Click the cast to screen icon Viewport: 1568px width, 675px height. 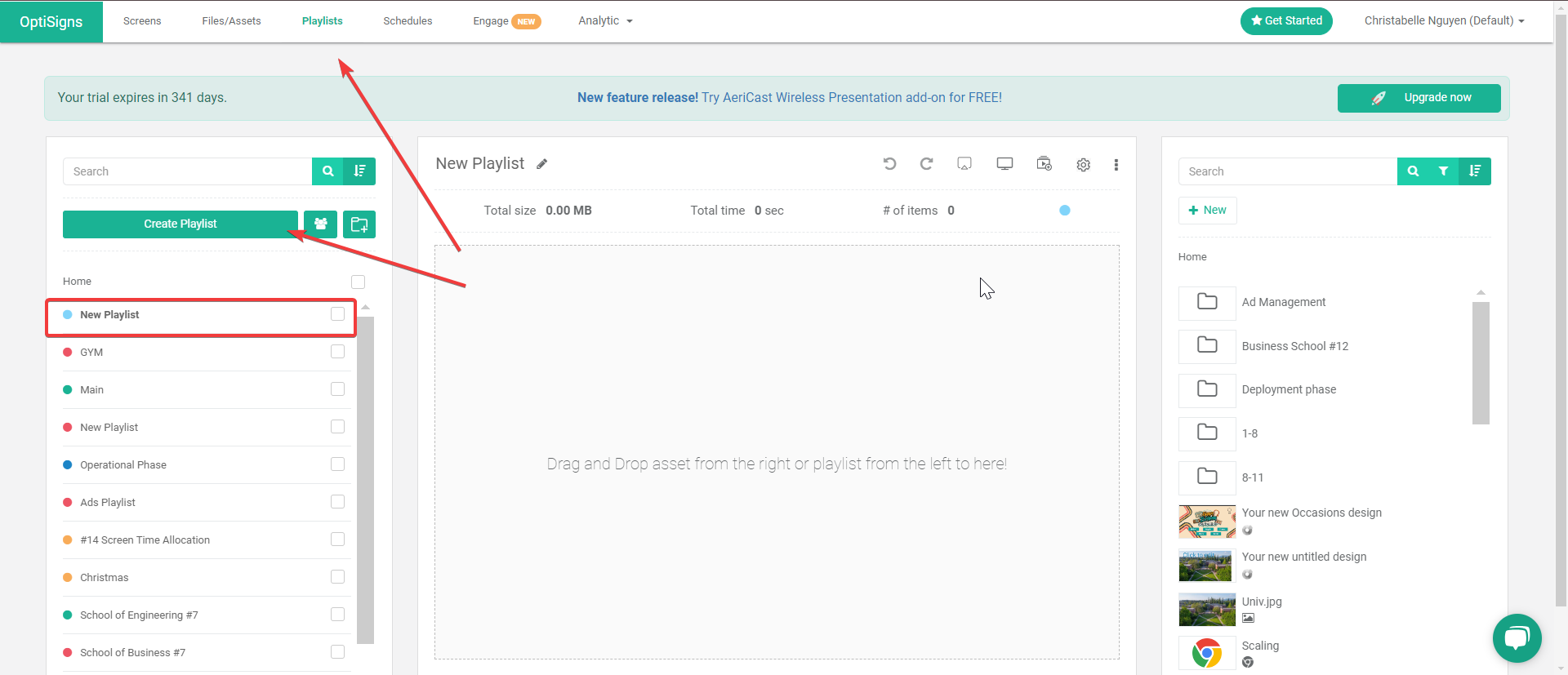(x=964, y=164)
